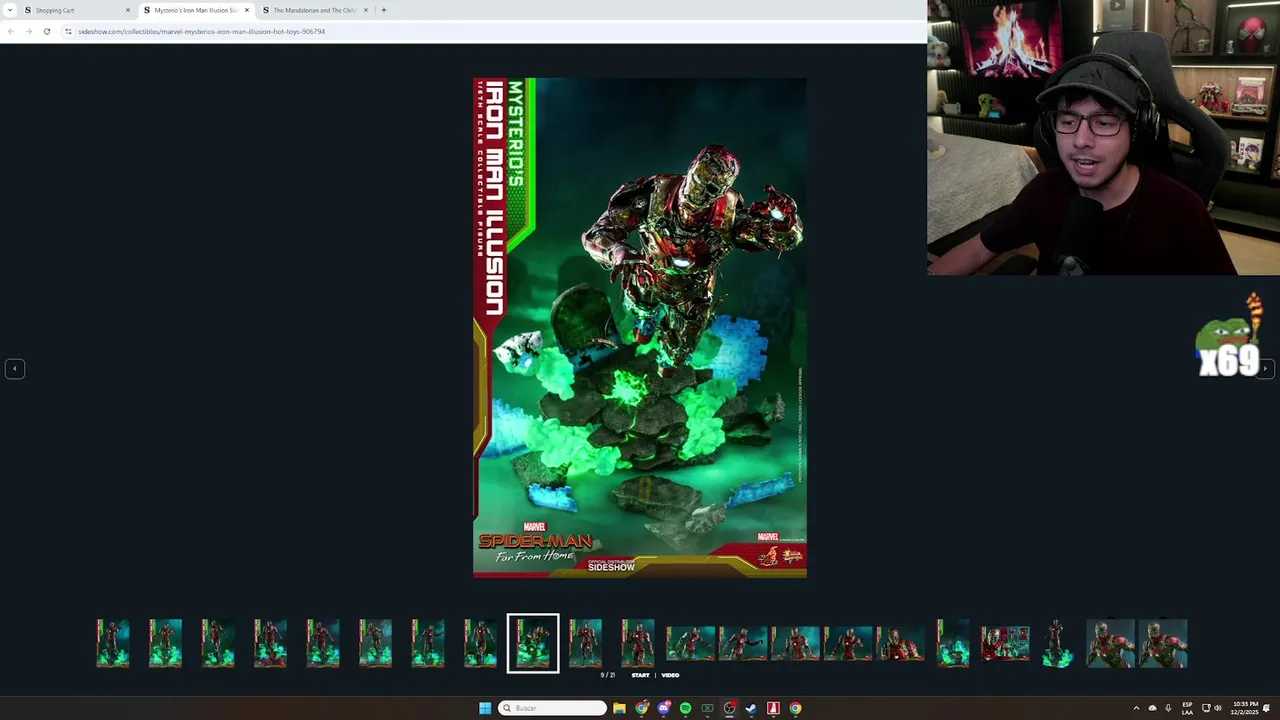The image size is (1280, 720).
Task: Open a new browser tab
Action: click(x=384, y=10)
